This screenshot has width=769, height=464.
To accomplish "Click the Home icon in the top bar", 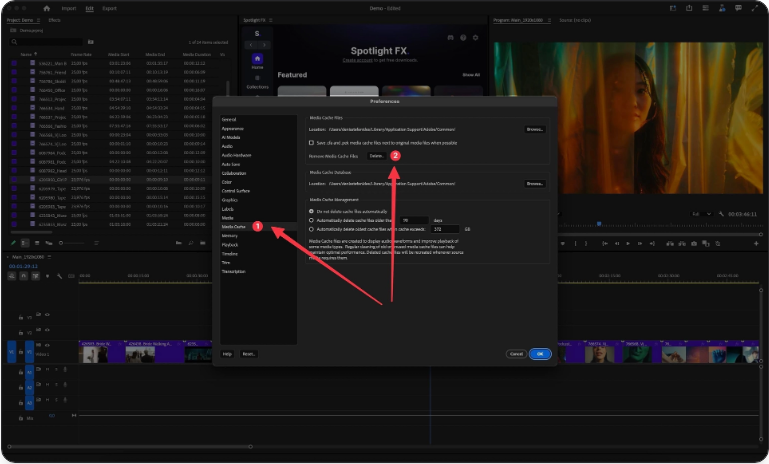I will click(47, 8).
